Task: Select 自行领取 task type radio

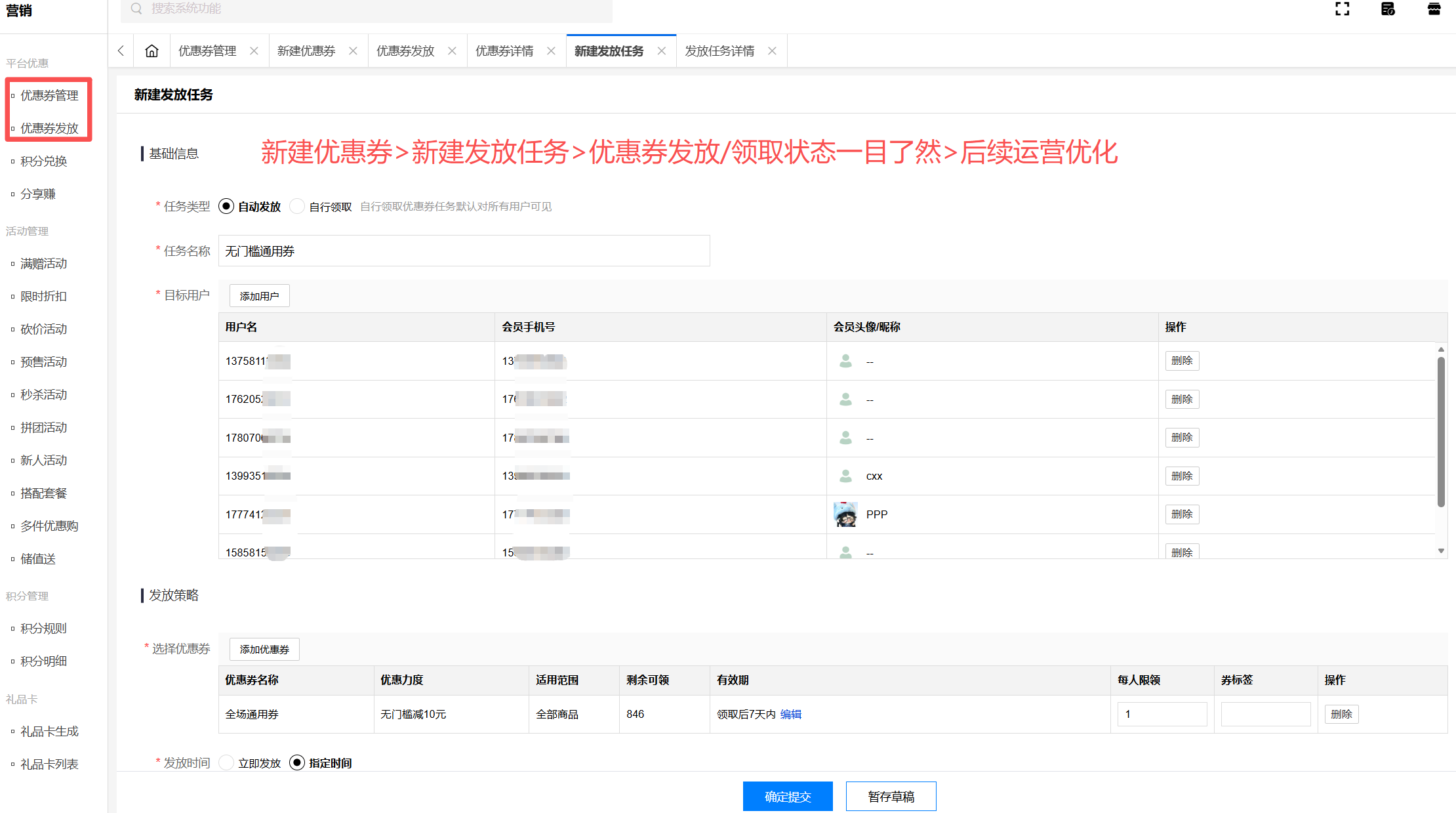Action: click(297, 207)
